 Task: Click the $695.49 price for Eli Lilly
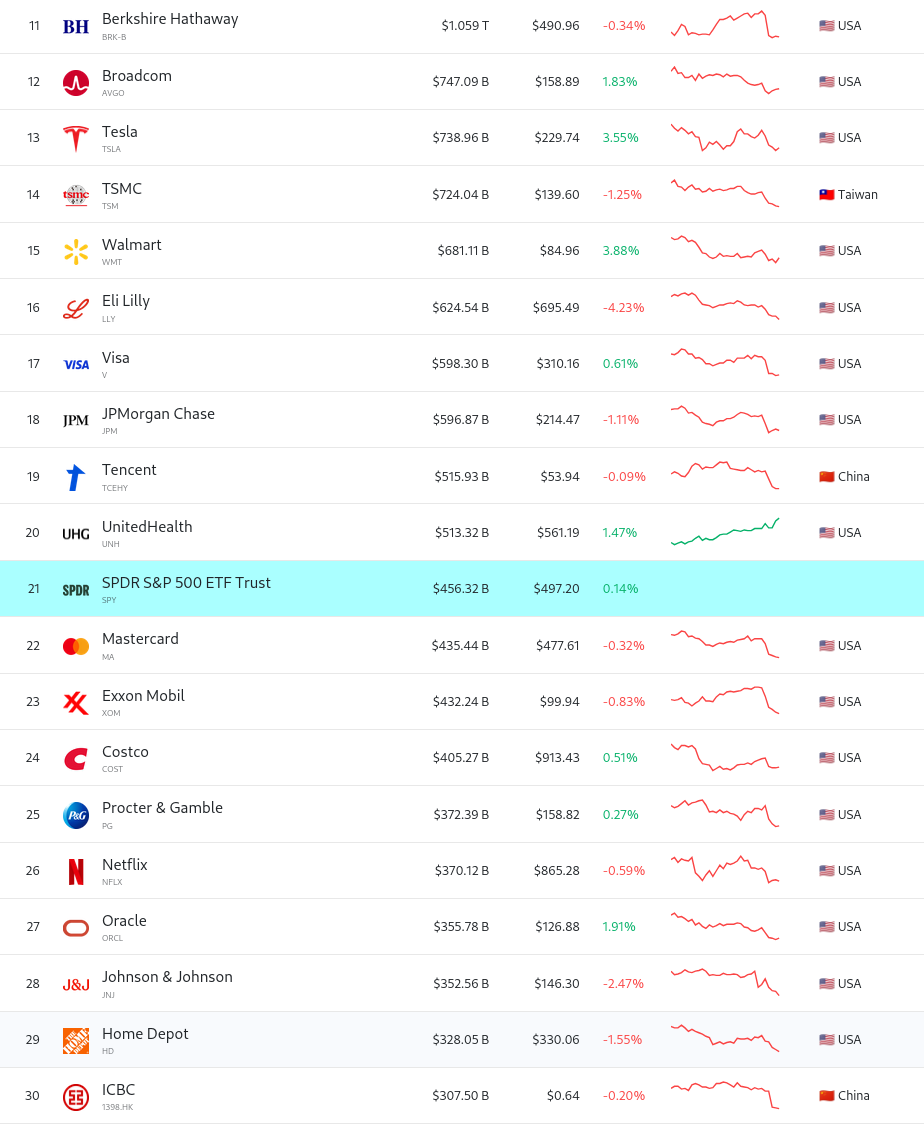[x=556, y=307]
